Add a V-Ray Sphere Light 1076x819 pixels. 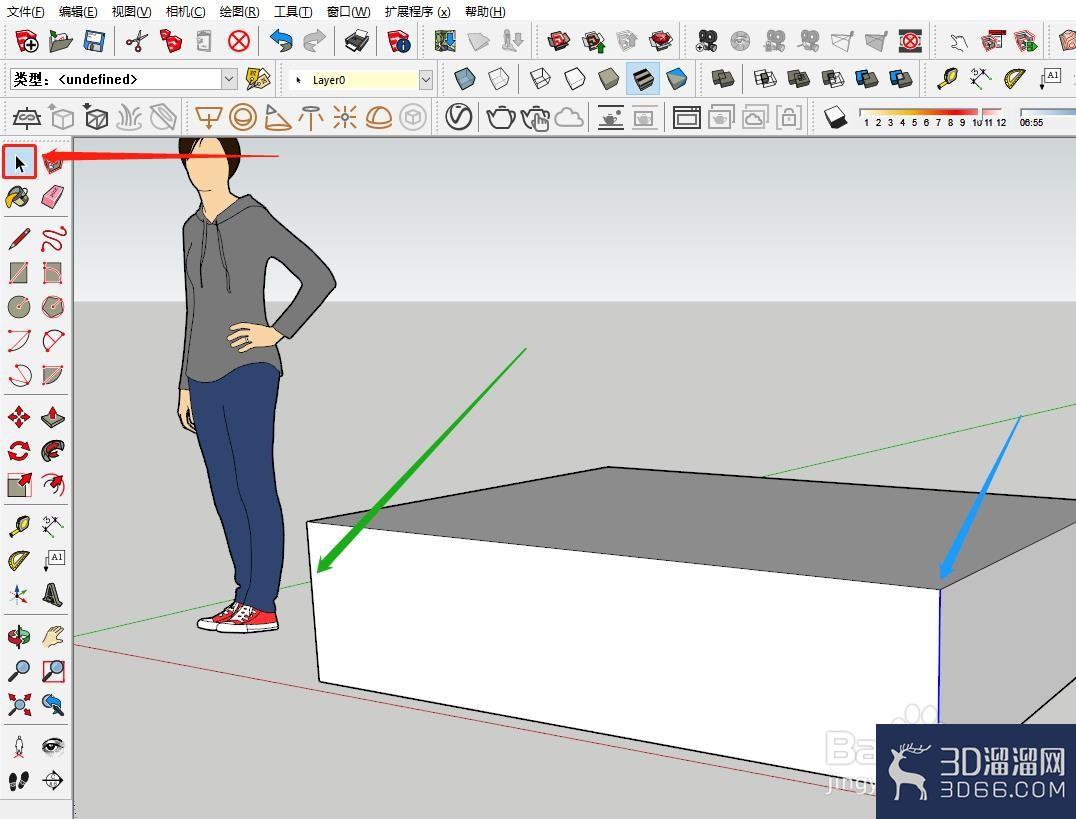[x=243, y=117]
